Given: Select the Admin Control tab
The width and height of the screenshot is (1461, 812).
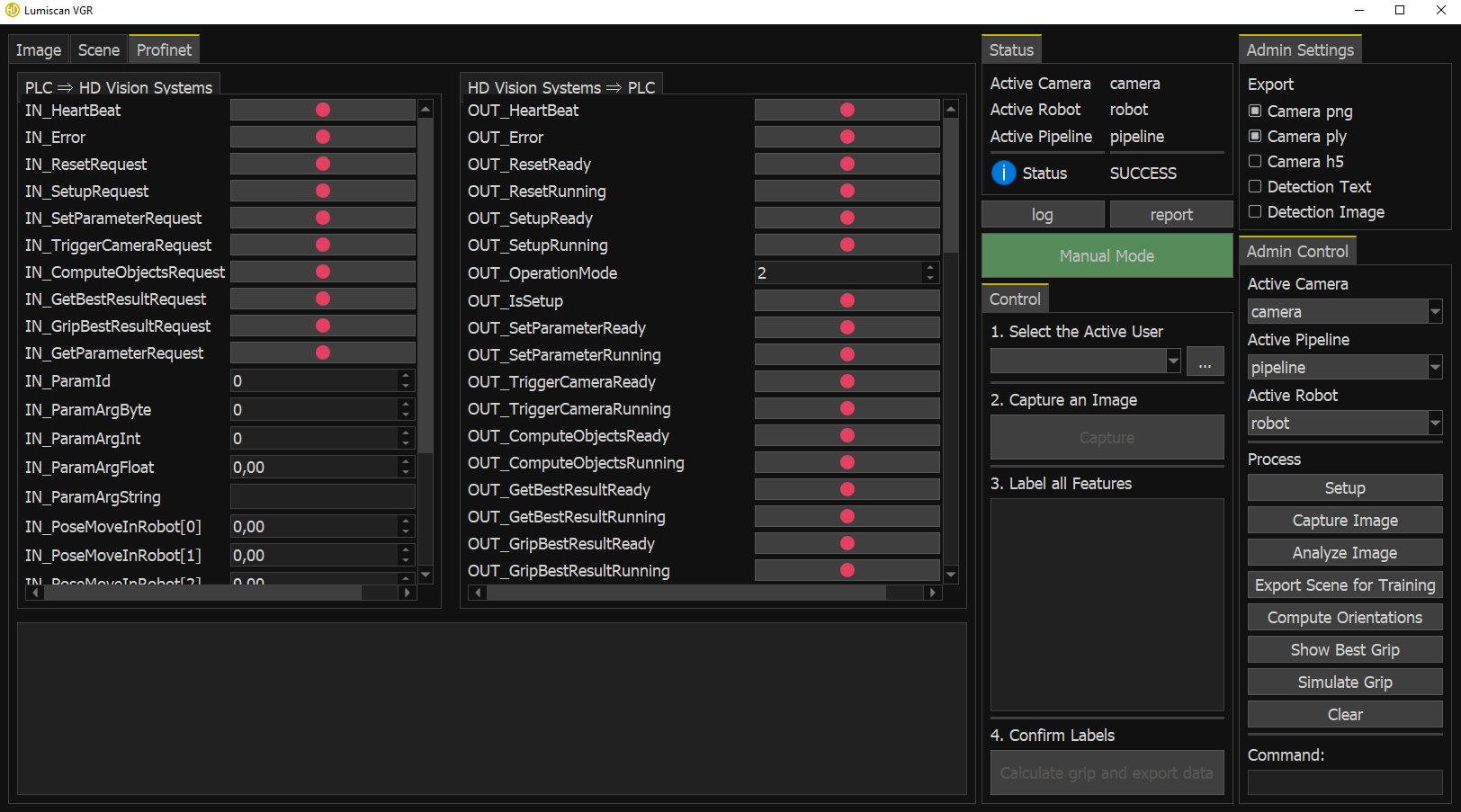Looking at the screenshot, I should (1297, 252).
